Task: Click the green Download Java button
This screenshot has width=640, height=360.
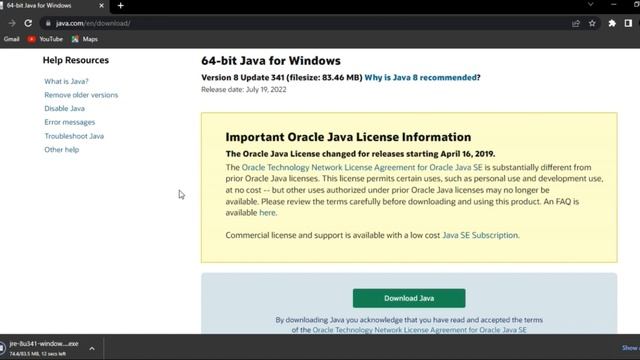Action: [x=409, y=298]
